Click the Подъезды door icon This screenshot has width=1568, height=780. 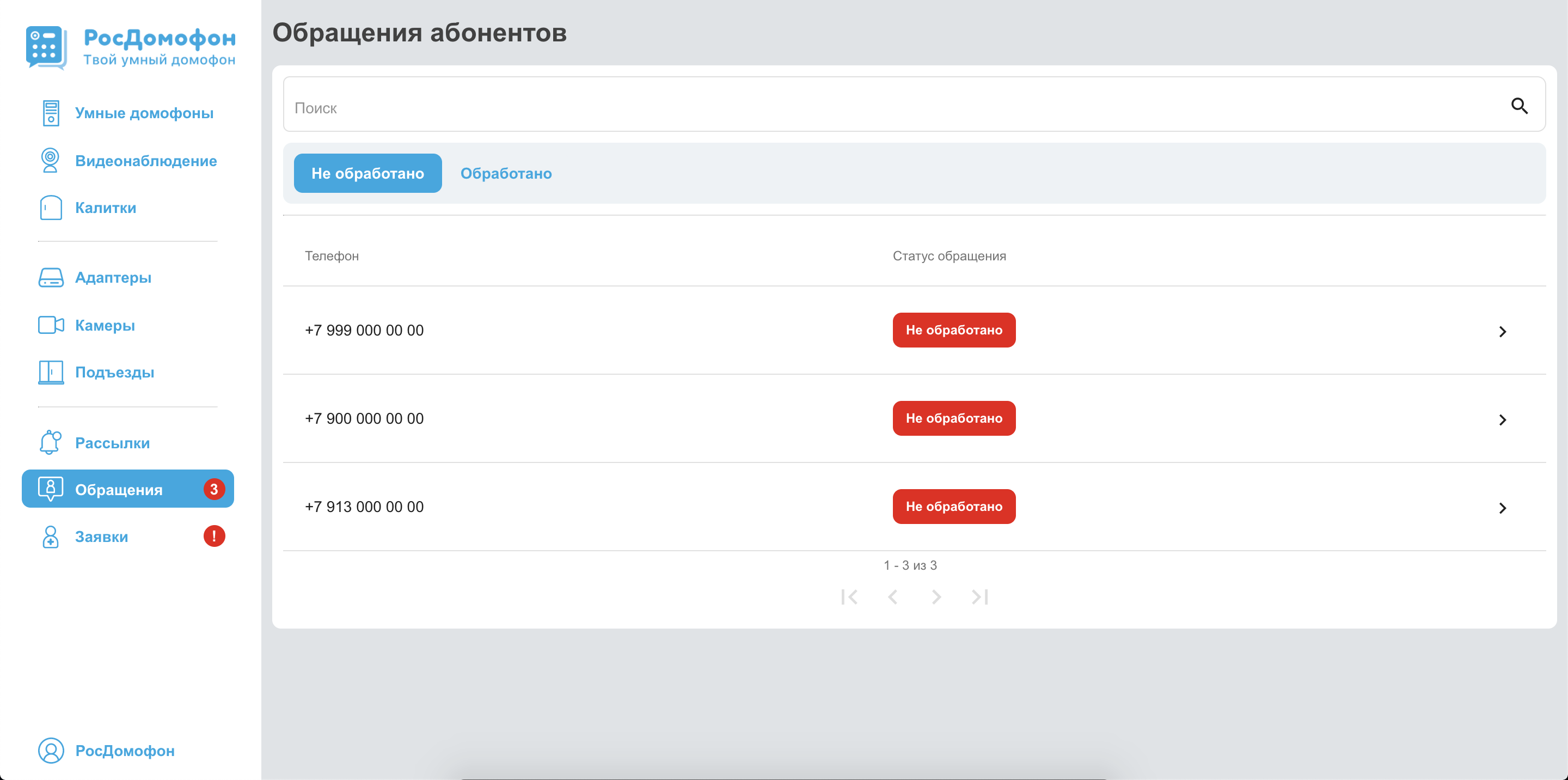coord(51,372)
